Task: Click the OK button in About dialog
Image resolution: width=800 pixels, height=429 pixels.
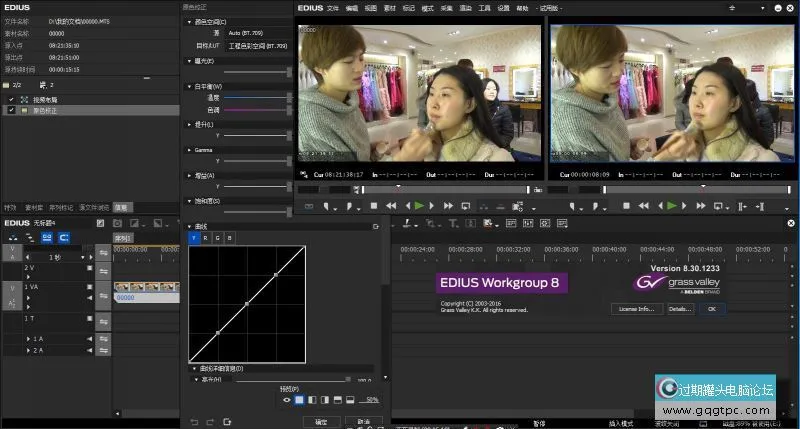Action: coord(711,309)
